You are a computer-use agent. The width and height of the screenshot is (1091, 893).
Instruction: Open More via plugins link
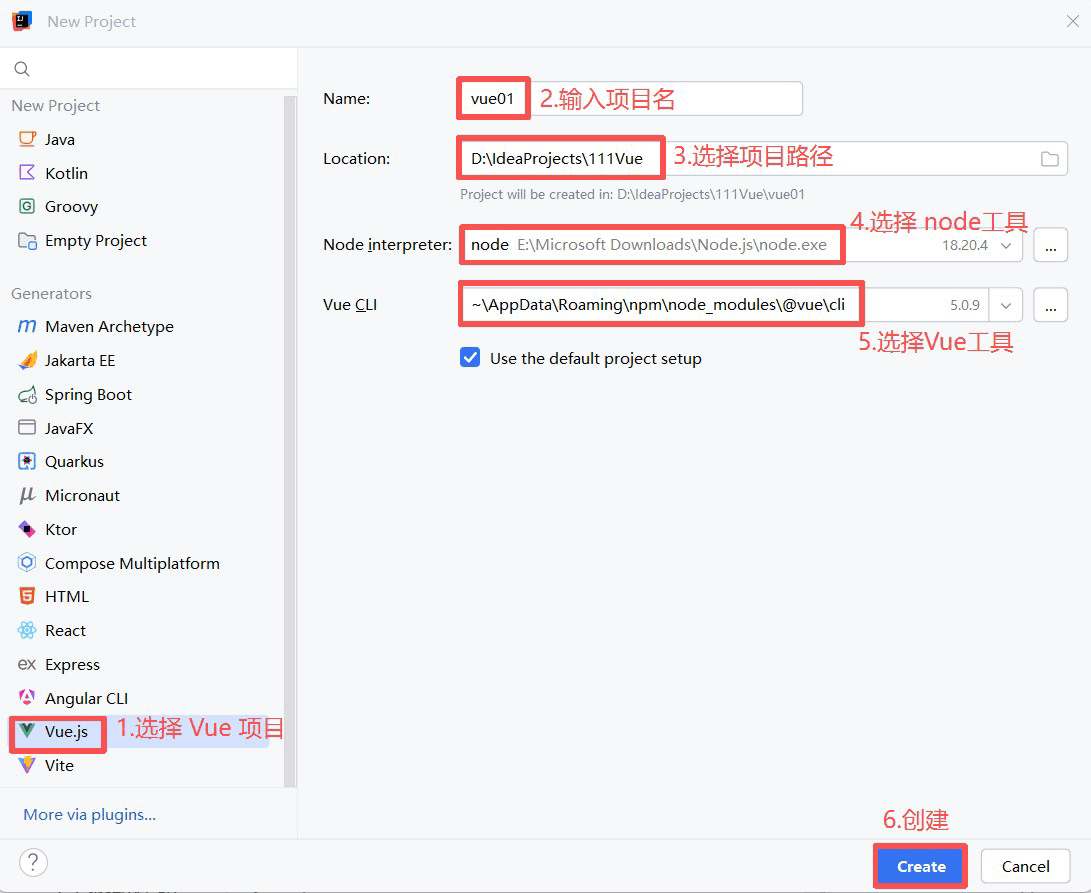pos(90,814)
